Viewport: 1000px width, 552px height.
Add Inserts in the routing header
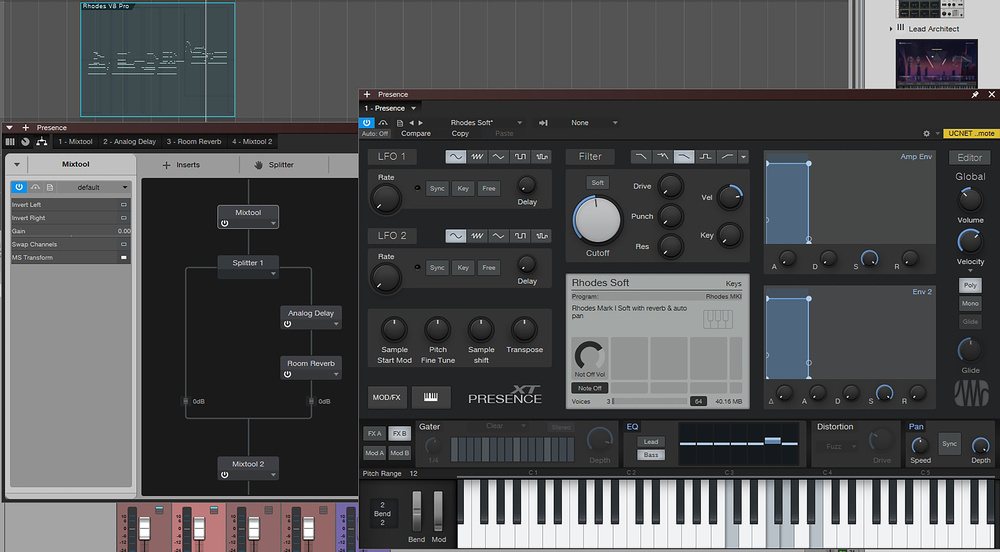[181, 164]
